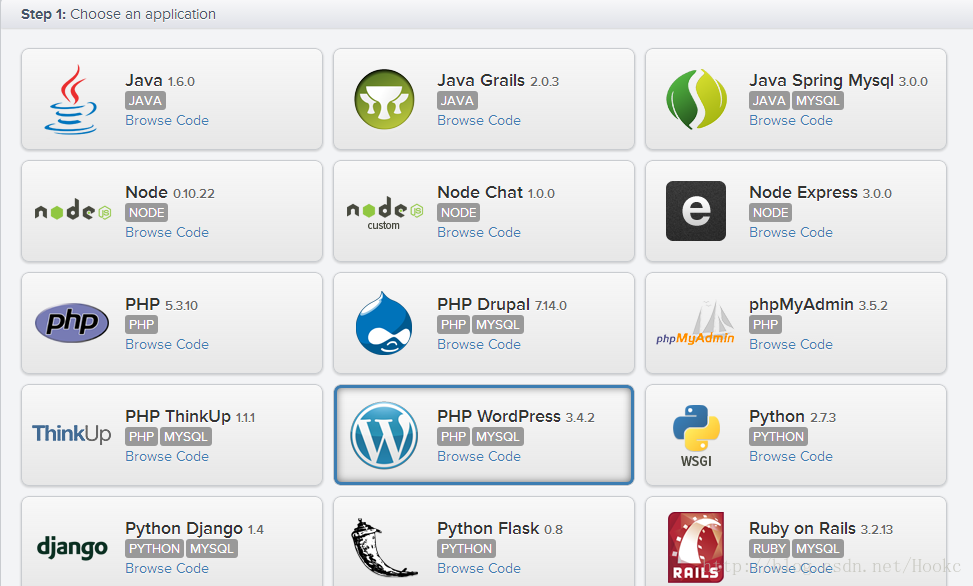Viewport: 973px width, 586px height.
Task: Click PHP tag under PHP Drupal
Action: [x=454, y=324]
